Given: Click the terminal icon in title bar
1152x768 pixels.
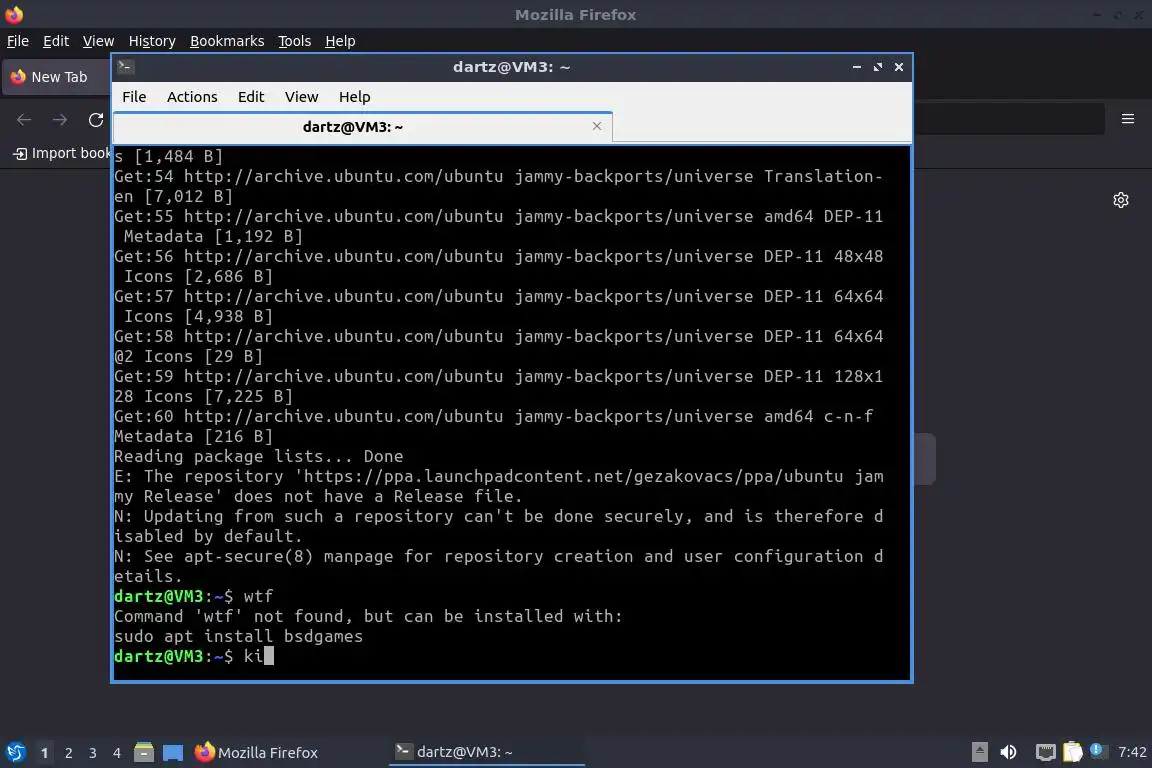Looking at the screenshot, I should click(x=124, y=67).
